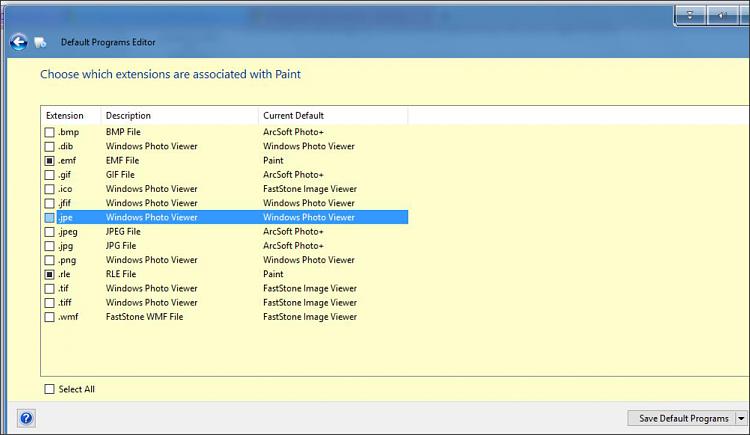The width and height of the screenshot is (750, 435).
Task: Click FastStone Image Viewer default in .tiff row
Action: coord(310,302)
